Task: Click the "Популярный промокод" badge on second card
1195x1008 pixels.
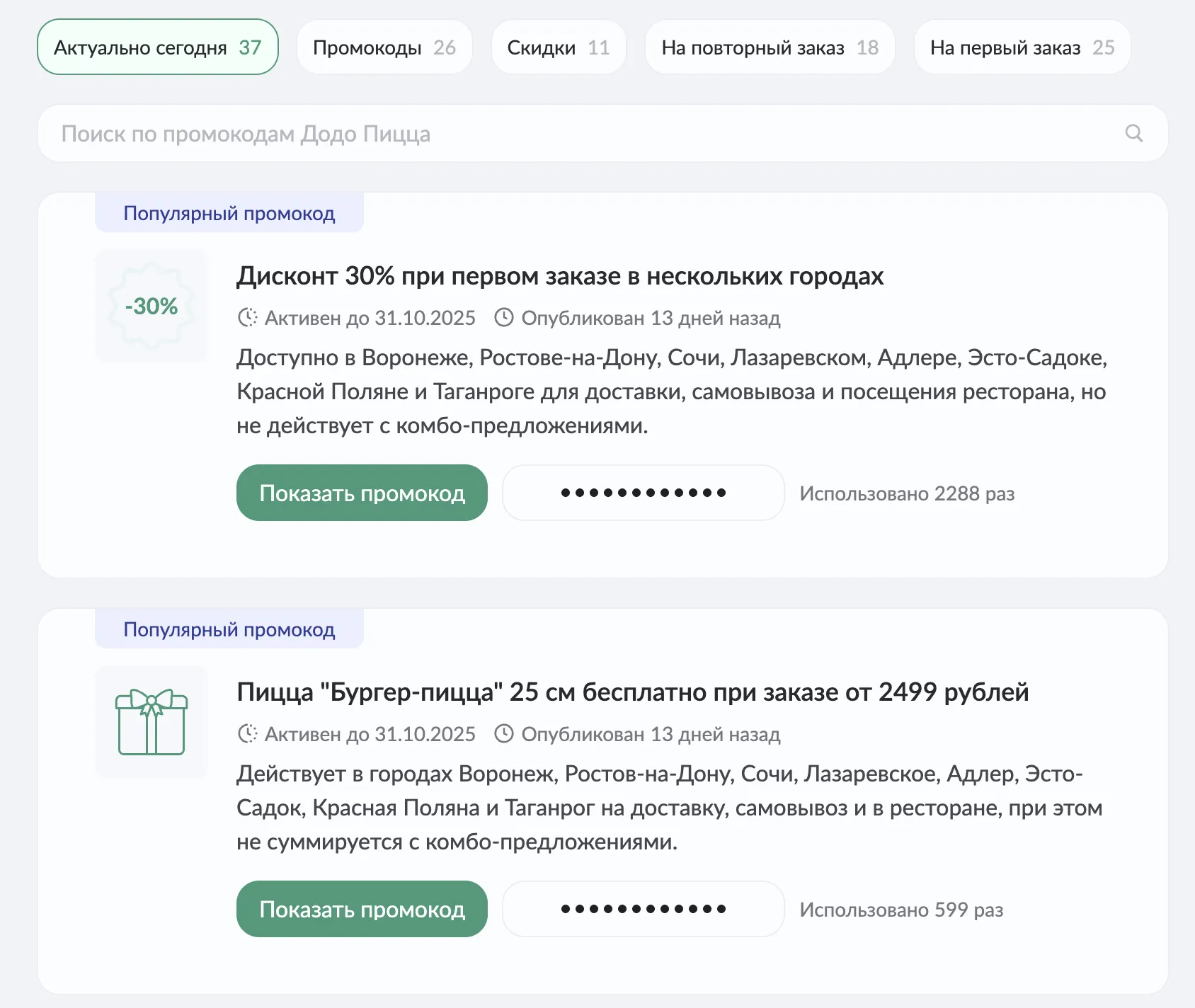Action: [x=228, y=629]
